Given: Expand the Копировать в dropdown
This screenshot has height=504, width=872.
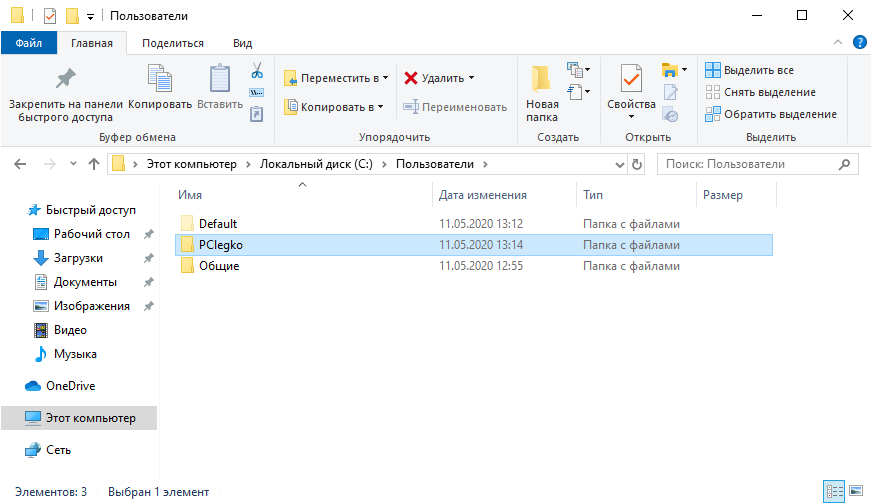Looking at the screenshot, I should click(381, 107).
